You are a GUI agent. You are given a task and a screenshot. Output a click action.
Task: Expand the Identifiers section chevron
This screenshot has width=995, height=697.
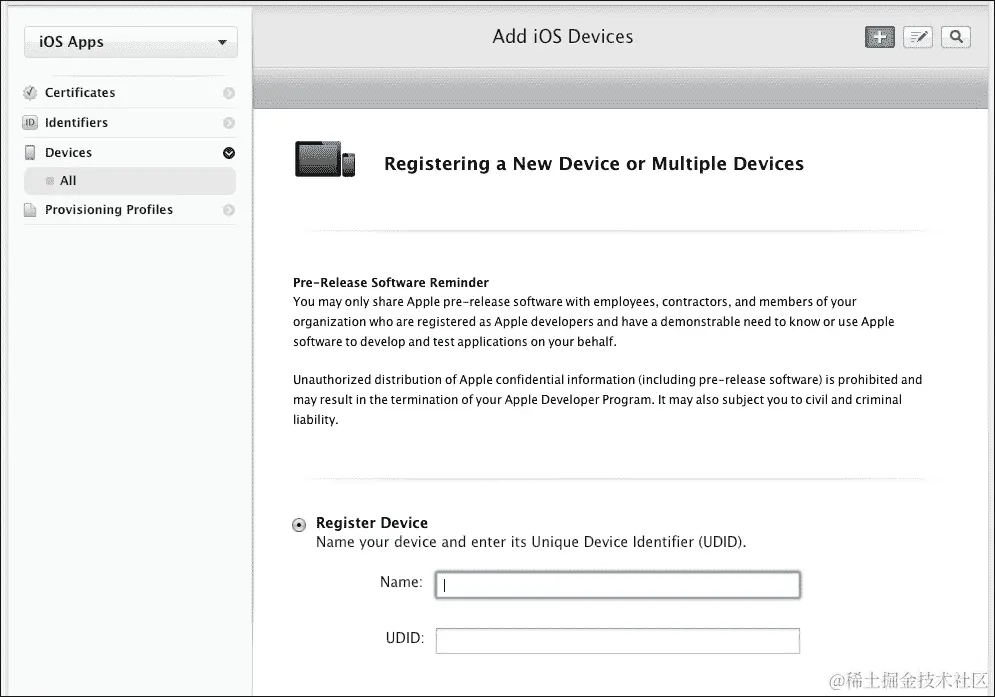229,123
